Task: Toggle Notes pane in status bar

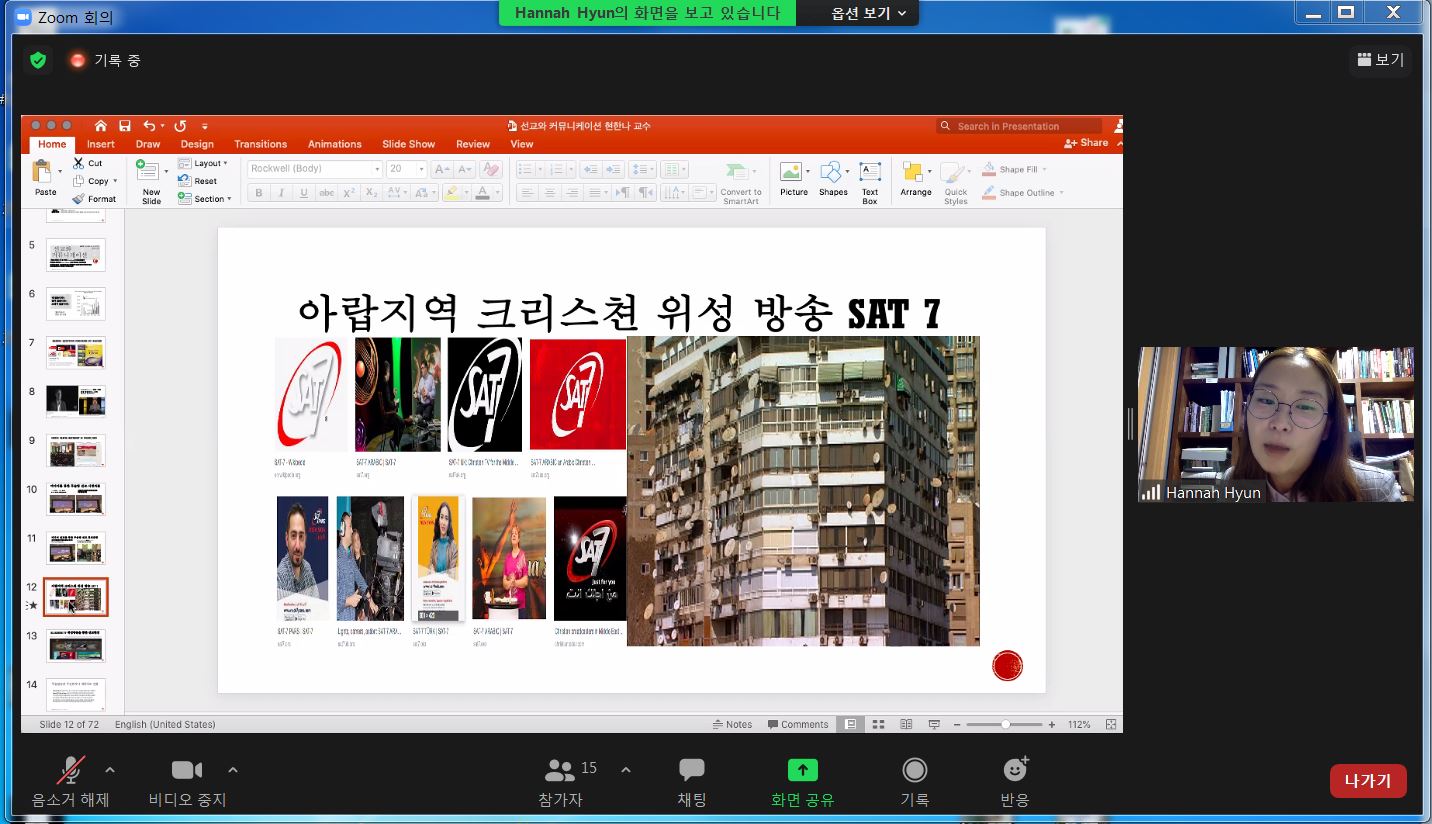Action: click(x=732, y=724)
